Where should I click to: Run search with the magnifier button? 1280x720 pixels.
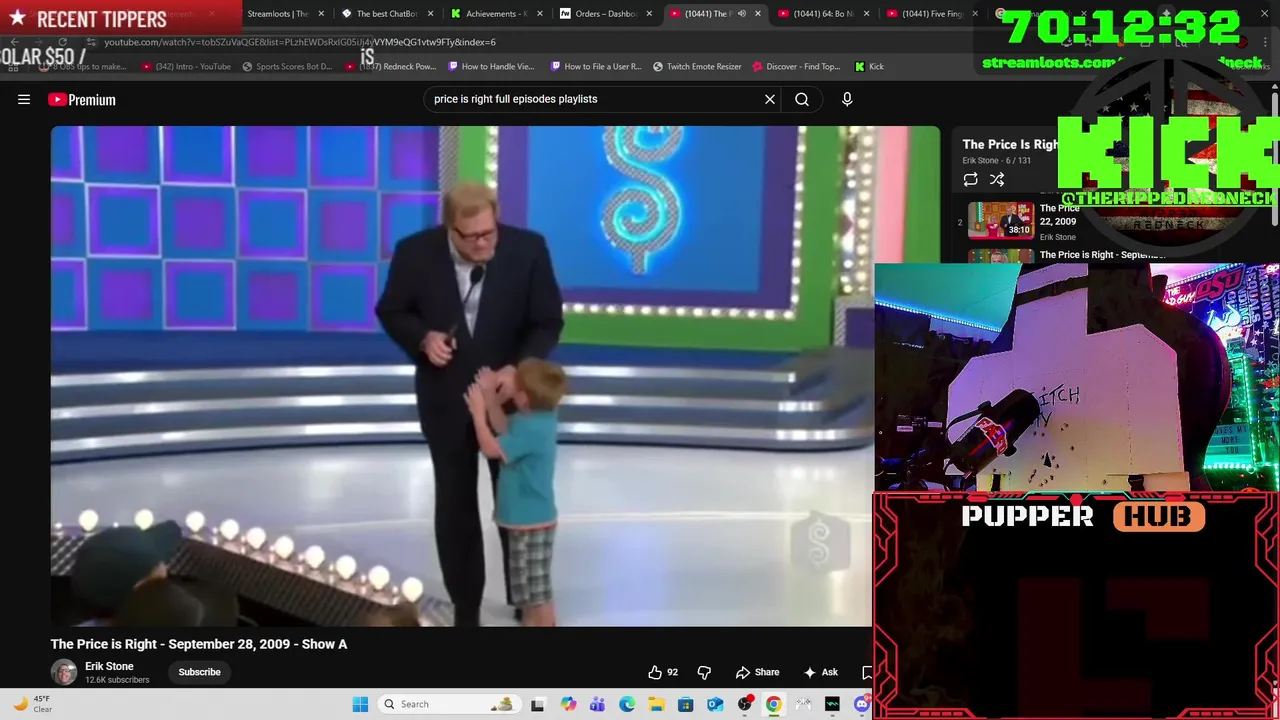802,99
